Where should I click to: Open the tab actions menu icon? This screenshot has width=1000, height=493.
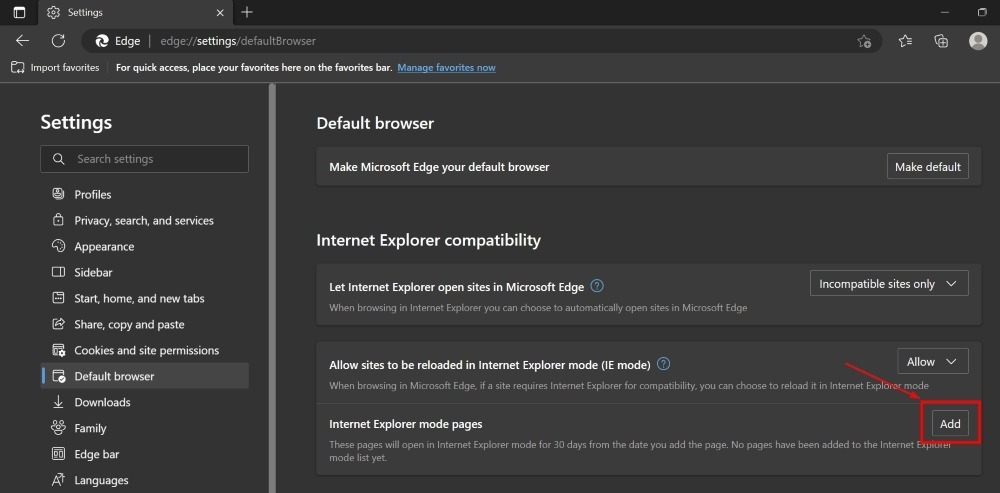coord(19,12)
